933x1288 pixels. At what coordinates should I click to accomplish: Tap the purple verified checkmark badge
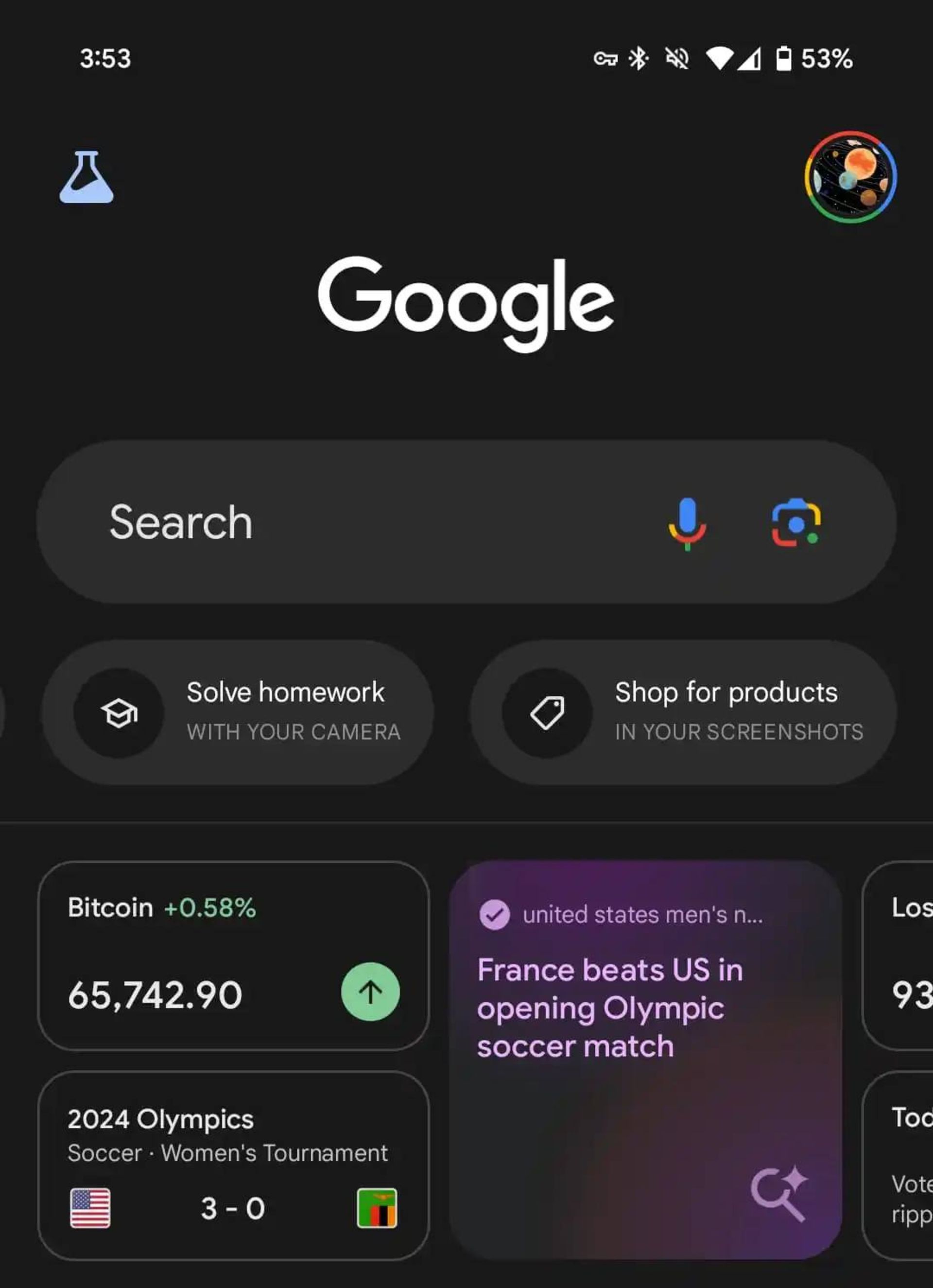[x=494, y=914]
